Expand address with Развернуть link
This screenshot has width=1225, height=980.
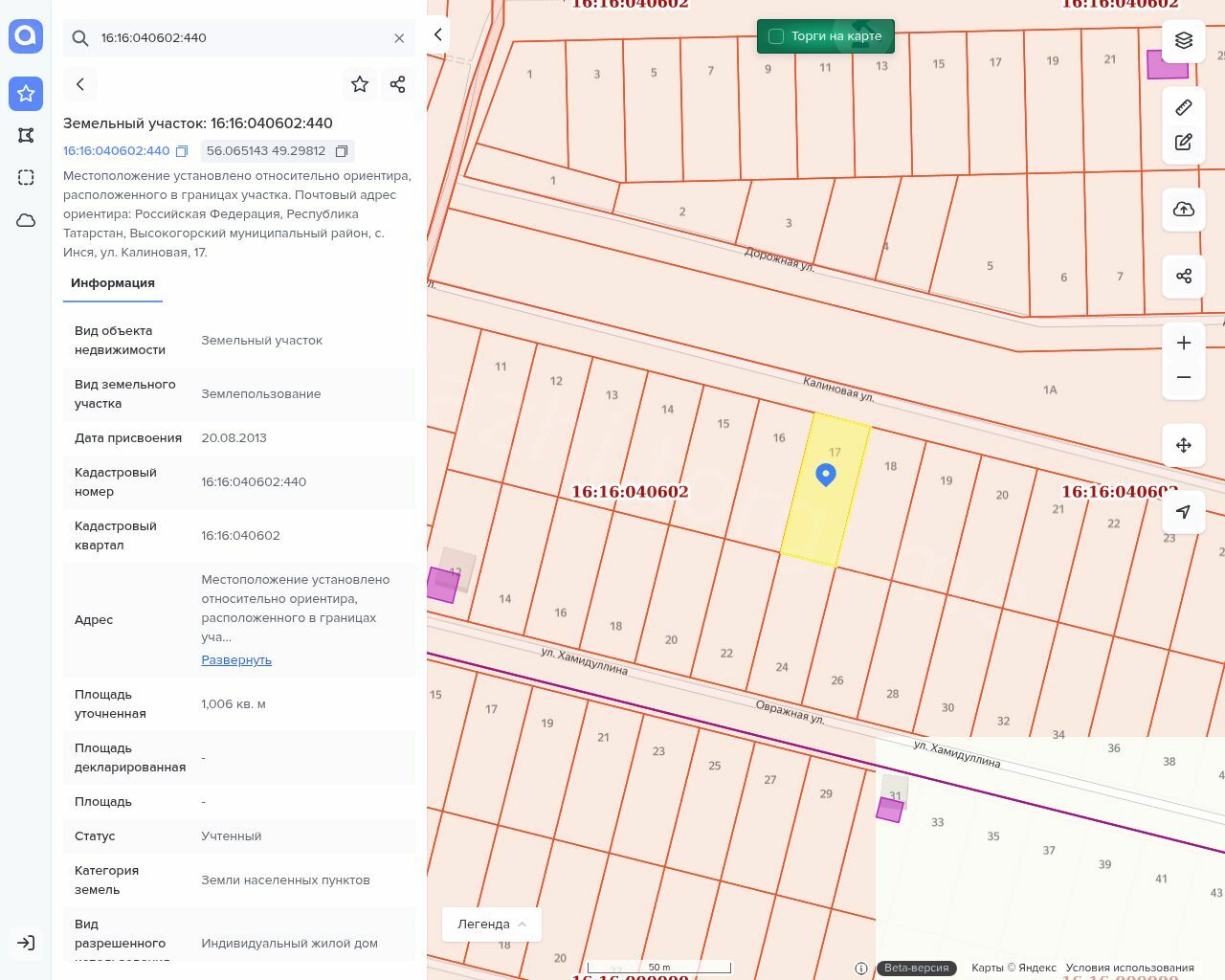(x=236, y=660)
